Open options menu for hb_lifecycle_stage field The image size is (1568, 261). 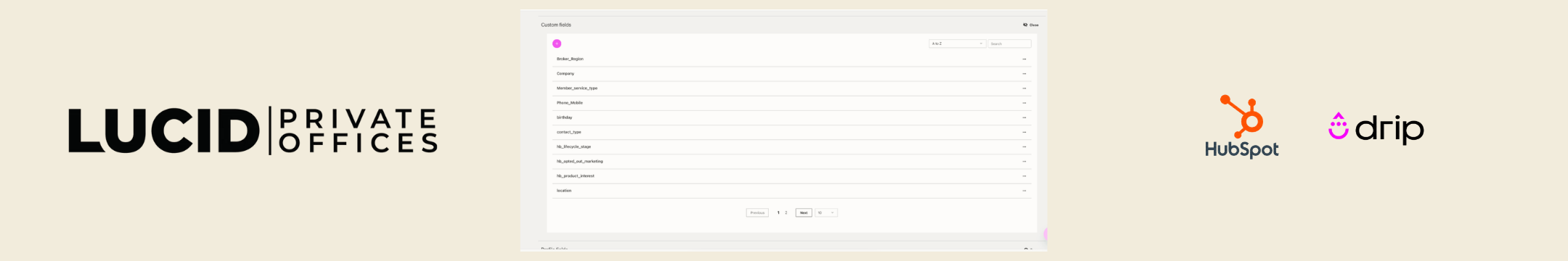[1024, 146]
